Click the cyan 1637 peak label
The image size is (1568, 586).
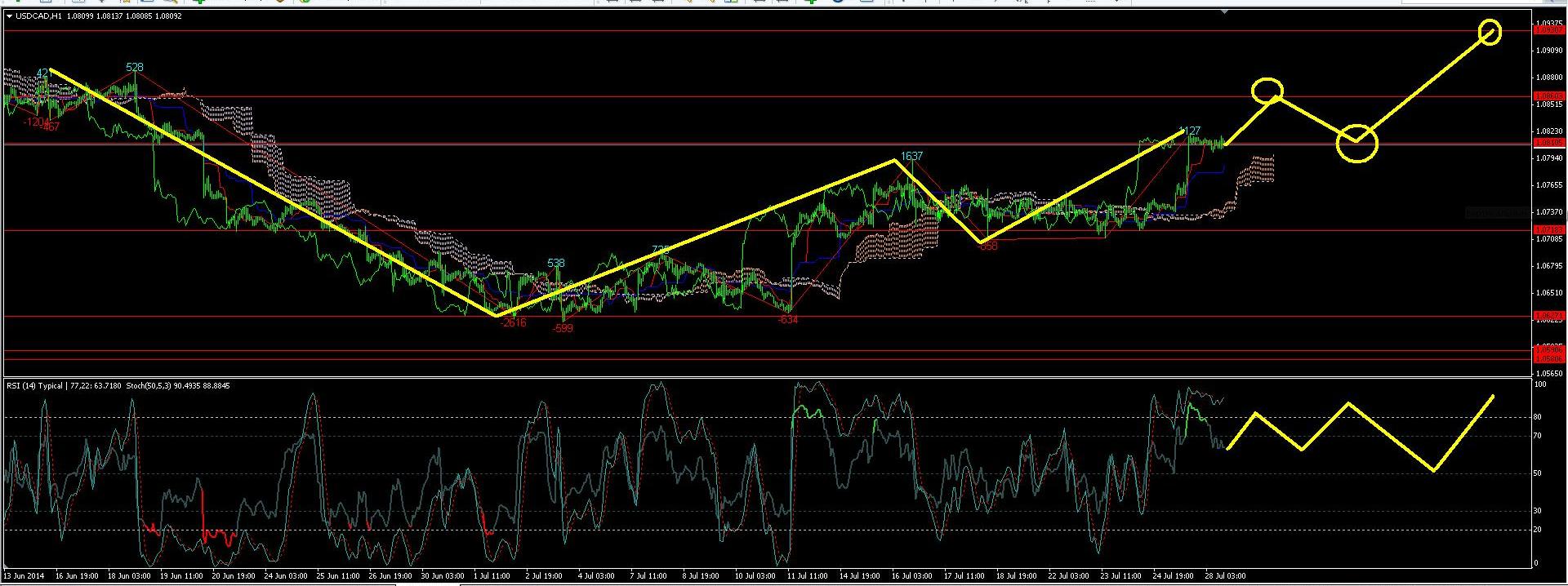911,156
